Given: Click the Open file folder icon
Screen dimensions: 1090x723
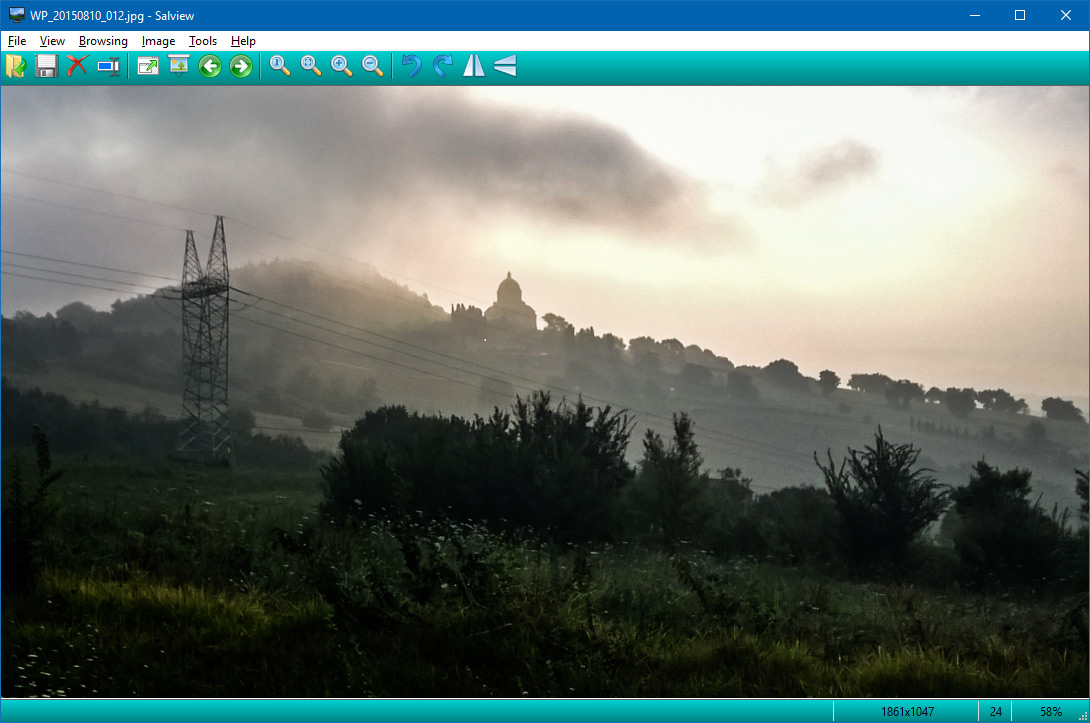Looking at the screenshot, I should (16, 66).
